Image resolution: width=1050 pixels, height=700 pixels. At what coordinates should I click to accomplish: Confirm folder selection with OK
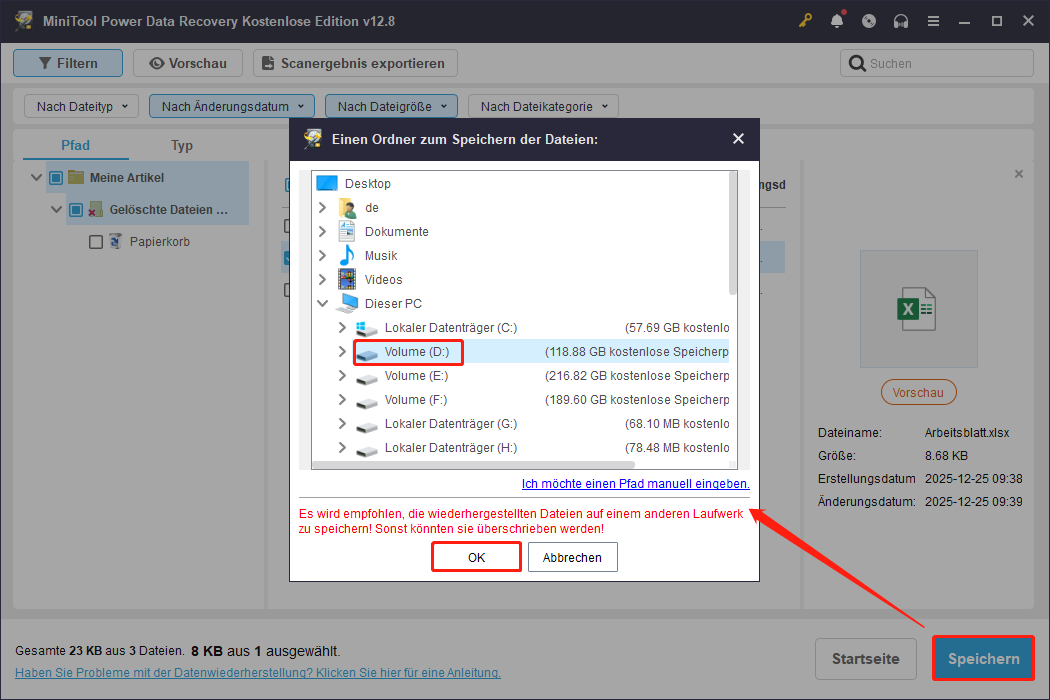point(476,556)
